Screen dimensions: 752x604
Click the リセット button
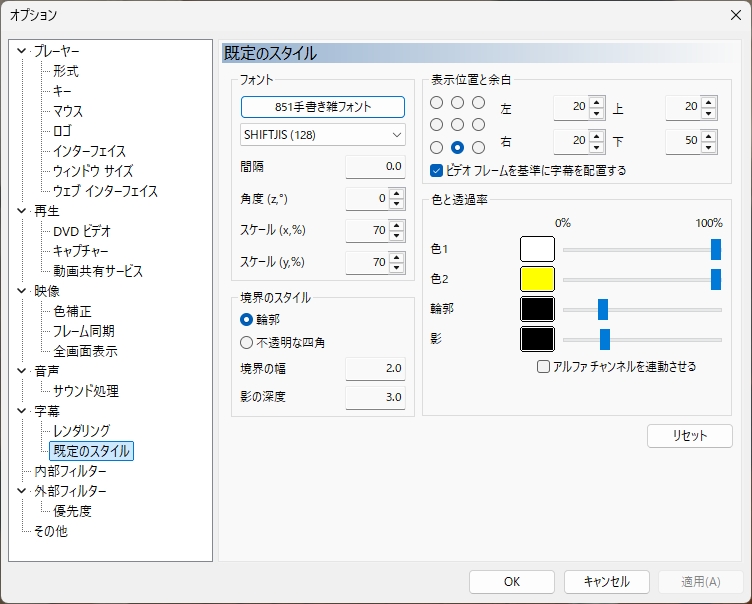tap(689, 436)
